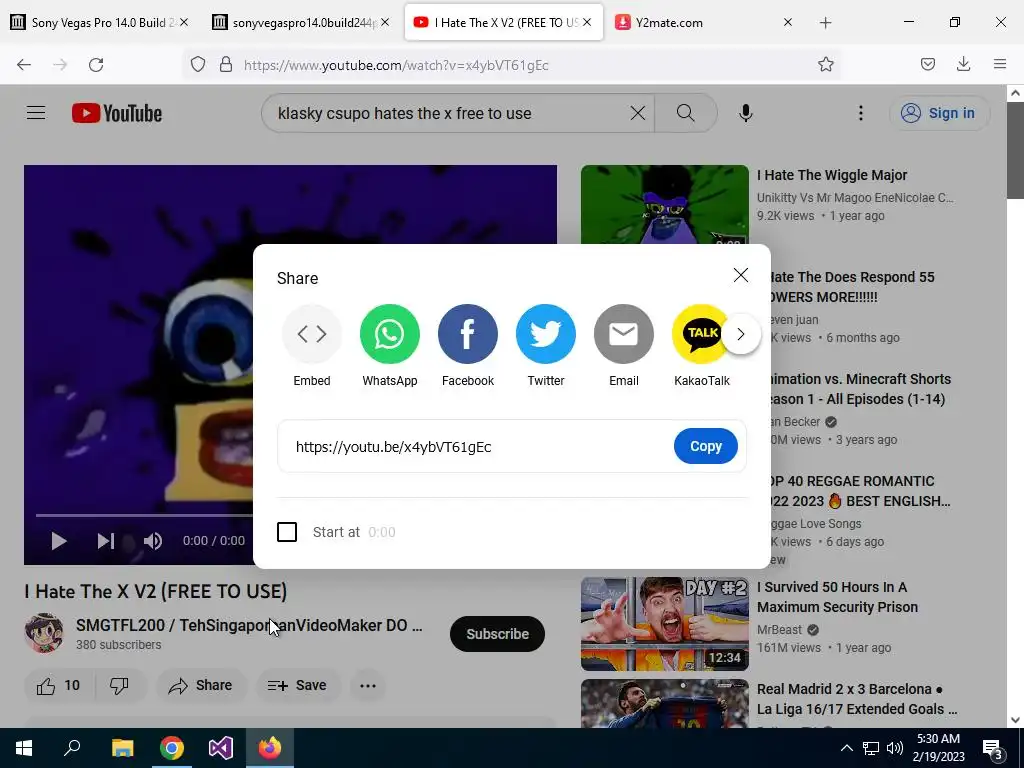Open SMGTFL200 channel avatar
Image resolution: width=1024 pixels, height=768 pixels.
[44, 632]
